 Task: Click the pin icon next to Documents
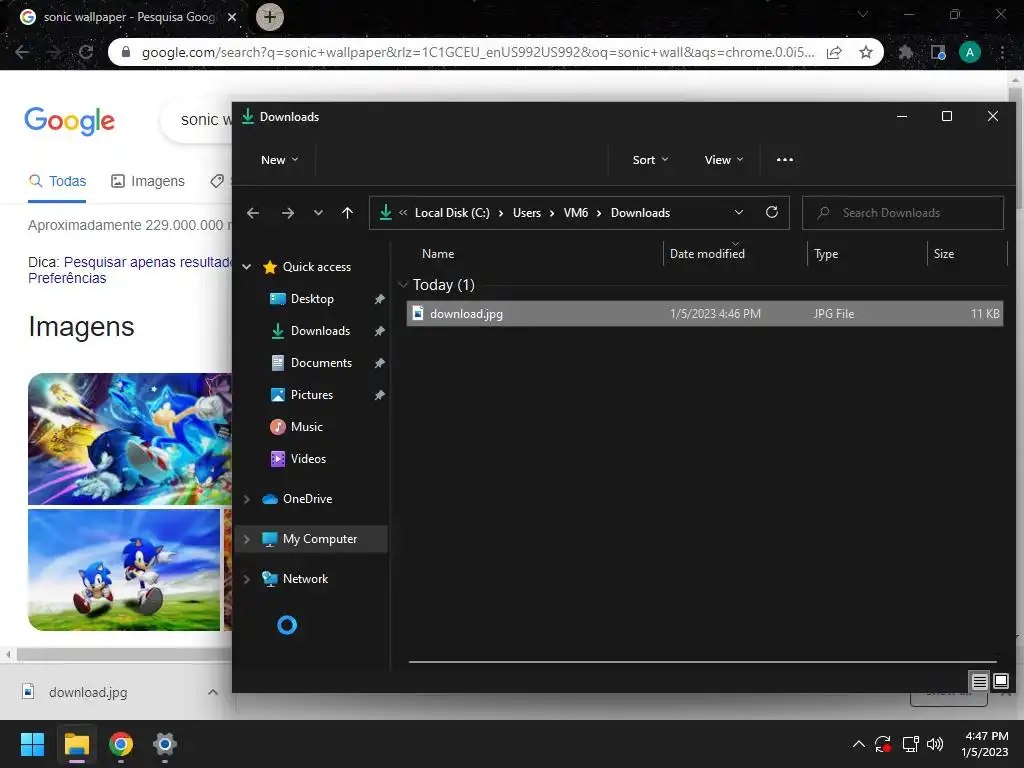pos(379,363)
